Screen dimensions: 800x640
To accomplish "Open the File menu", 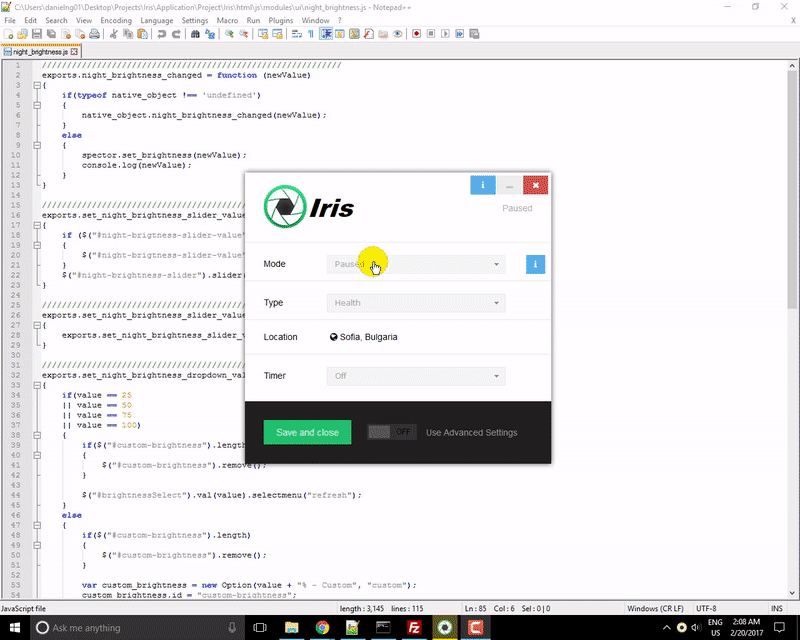I will (10, 20).
